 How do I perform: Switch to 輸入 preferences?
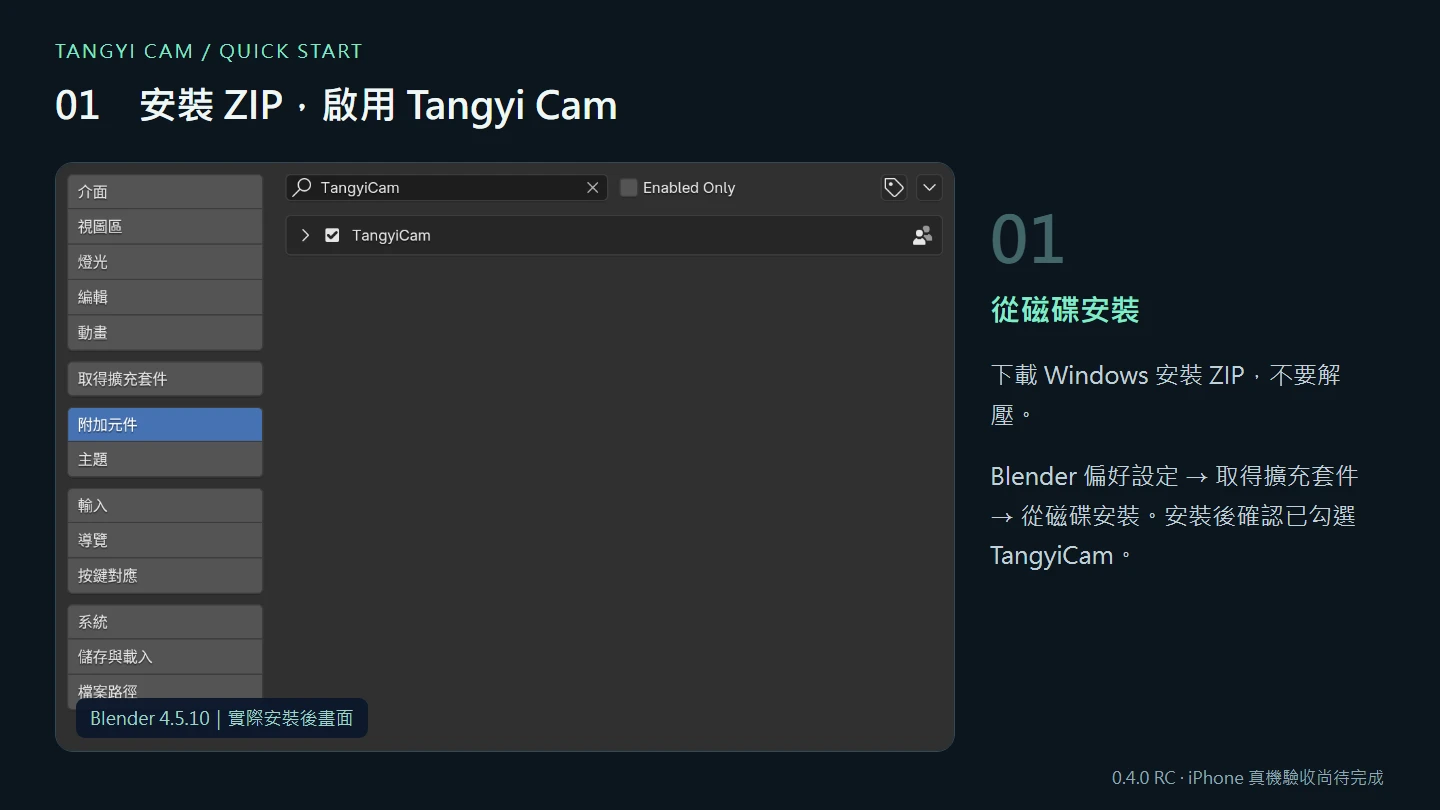(165, 505)
